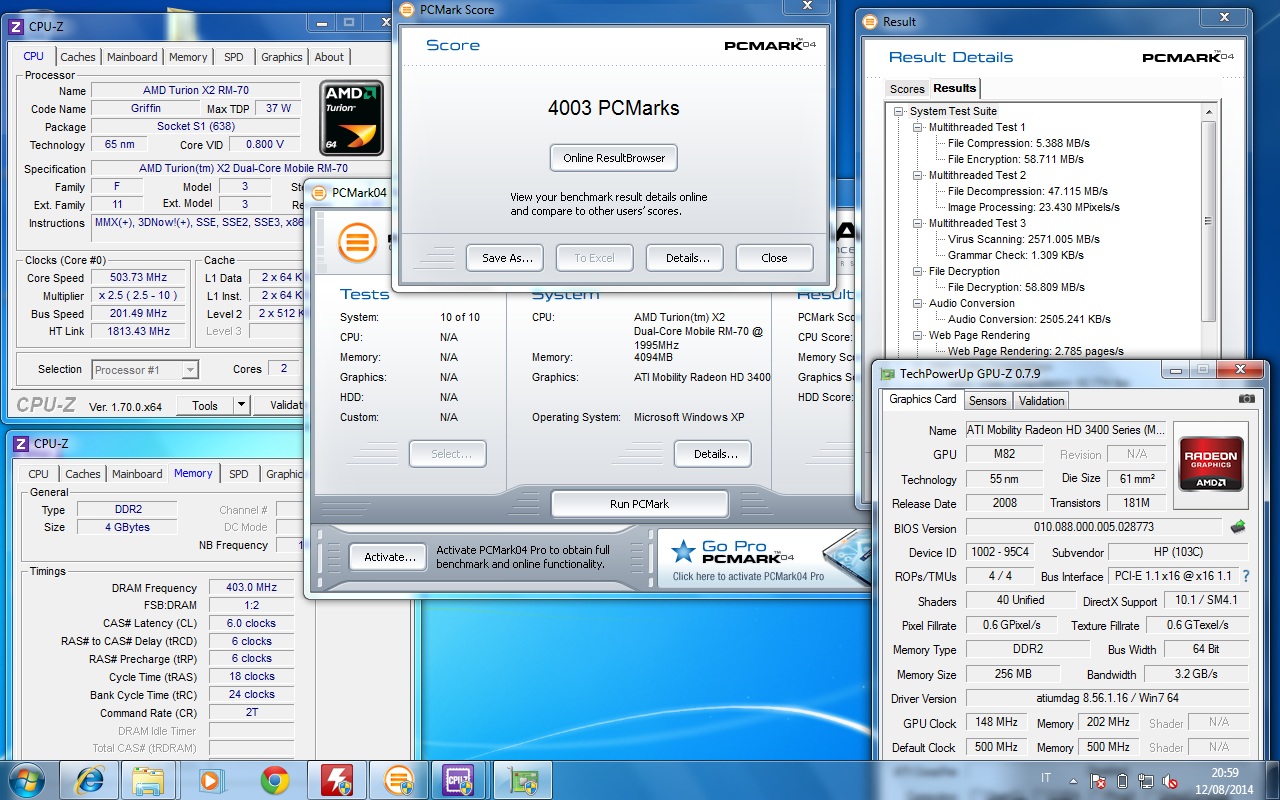The image size is (1280, 800).
Task: Select 'File Compression: 5.388 MB/s' row
Action: [1017, 143]
